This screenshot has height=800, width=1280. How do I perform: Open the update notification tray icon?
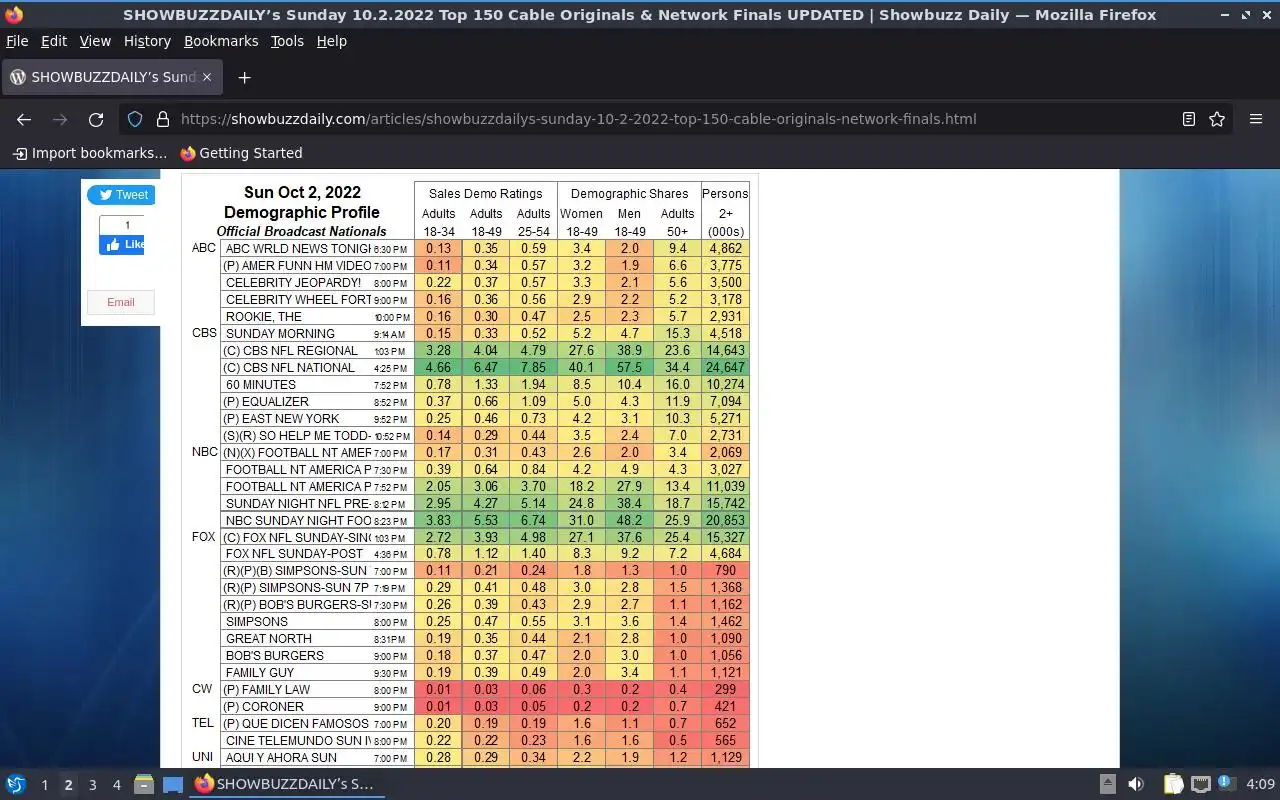[1226, 783]
